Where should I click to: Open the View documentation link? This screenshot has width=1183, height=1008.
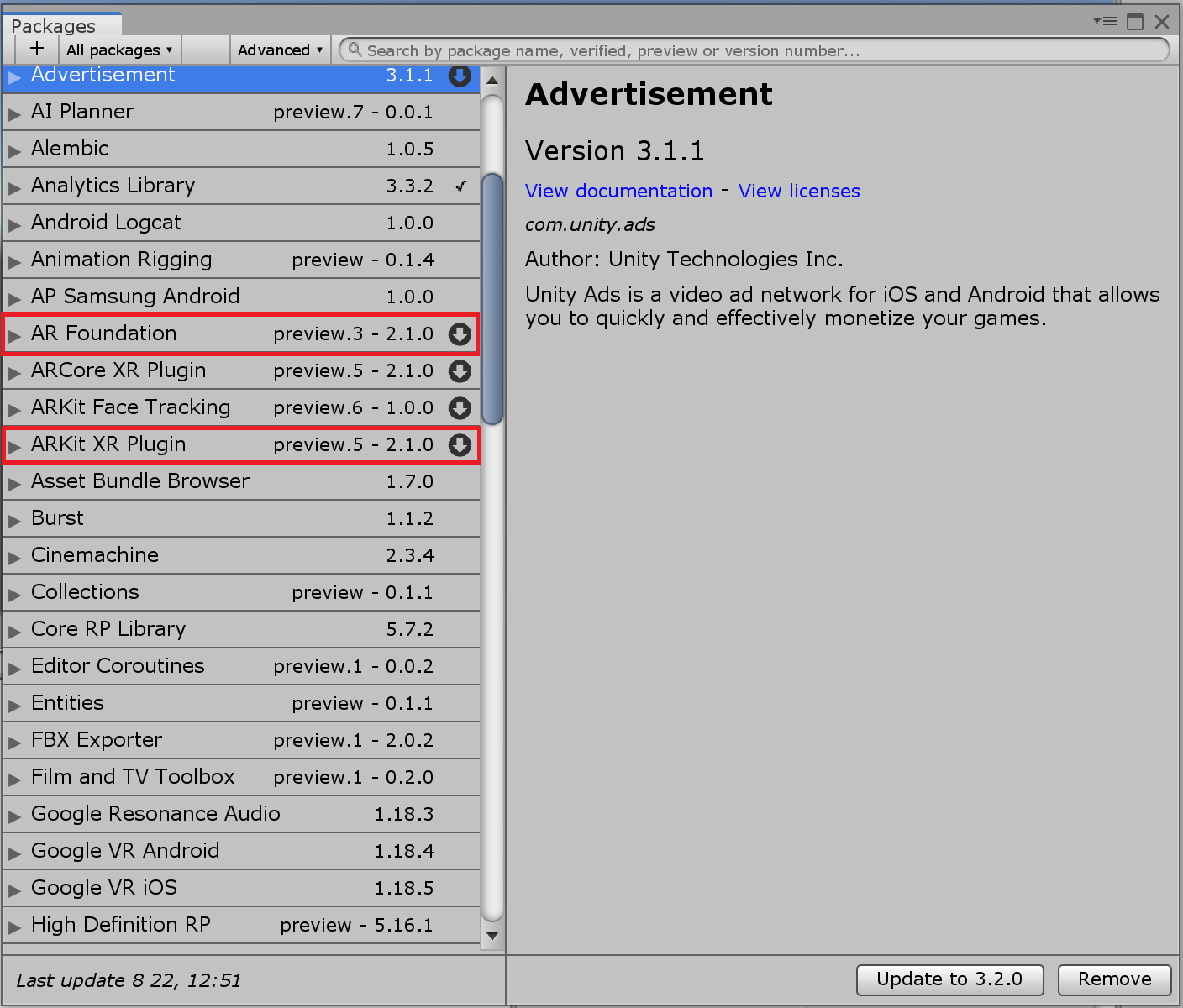click(618, 192)
